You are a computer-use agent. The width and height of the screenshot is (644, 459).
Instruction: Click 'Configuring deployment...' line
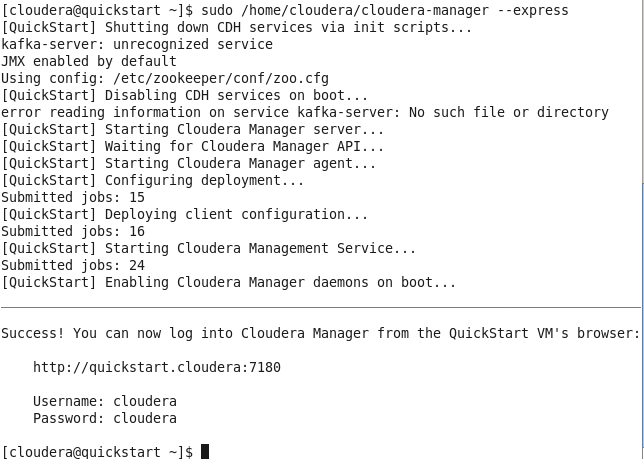point(152,181)
